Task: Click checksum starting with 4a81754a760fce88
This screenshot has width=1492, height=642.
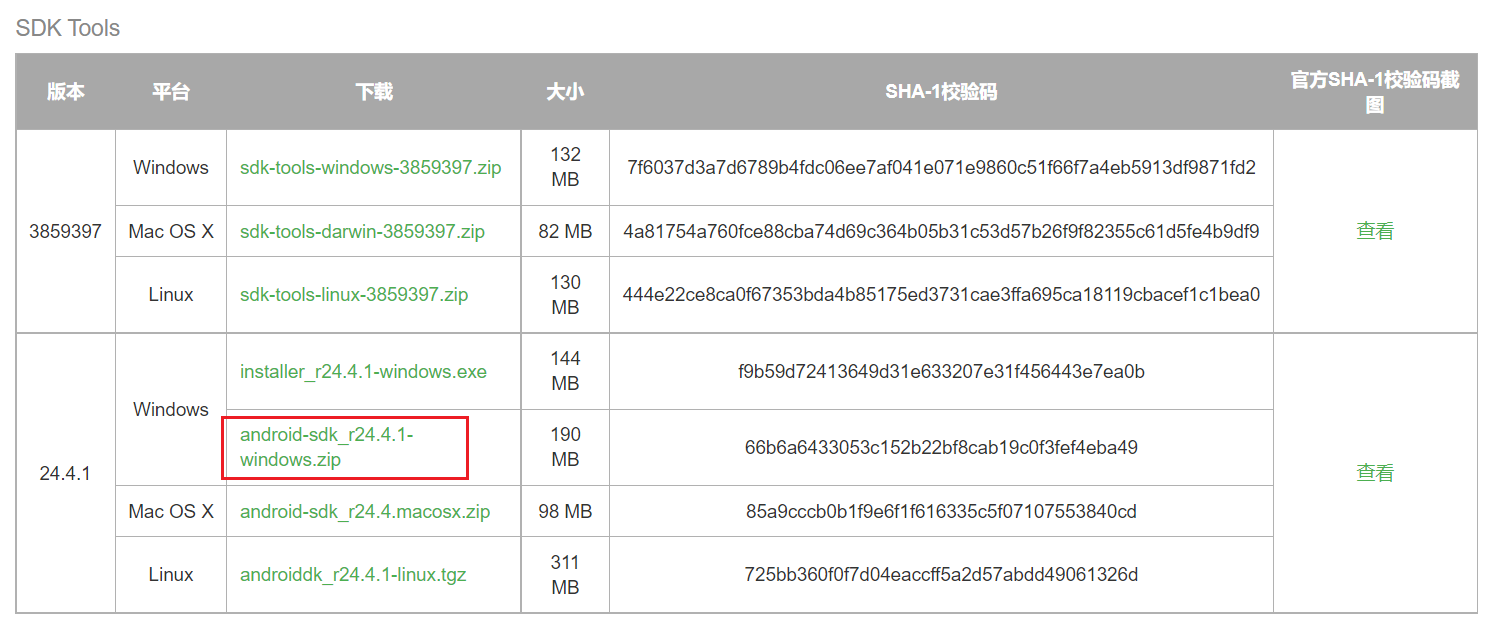Action: (x=941, y=232)
